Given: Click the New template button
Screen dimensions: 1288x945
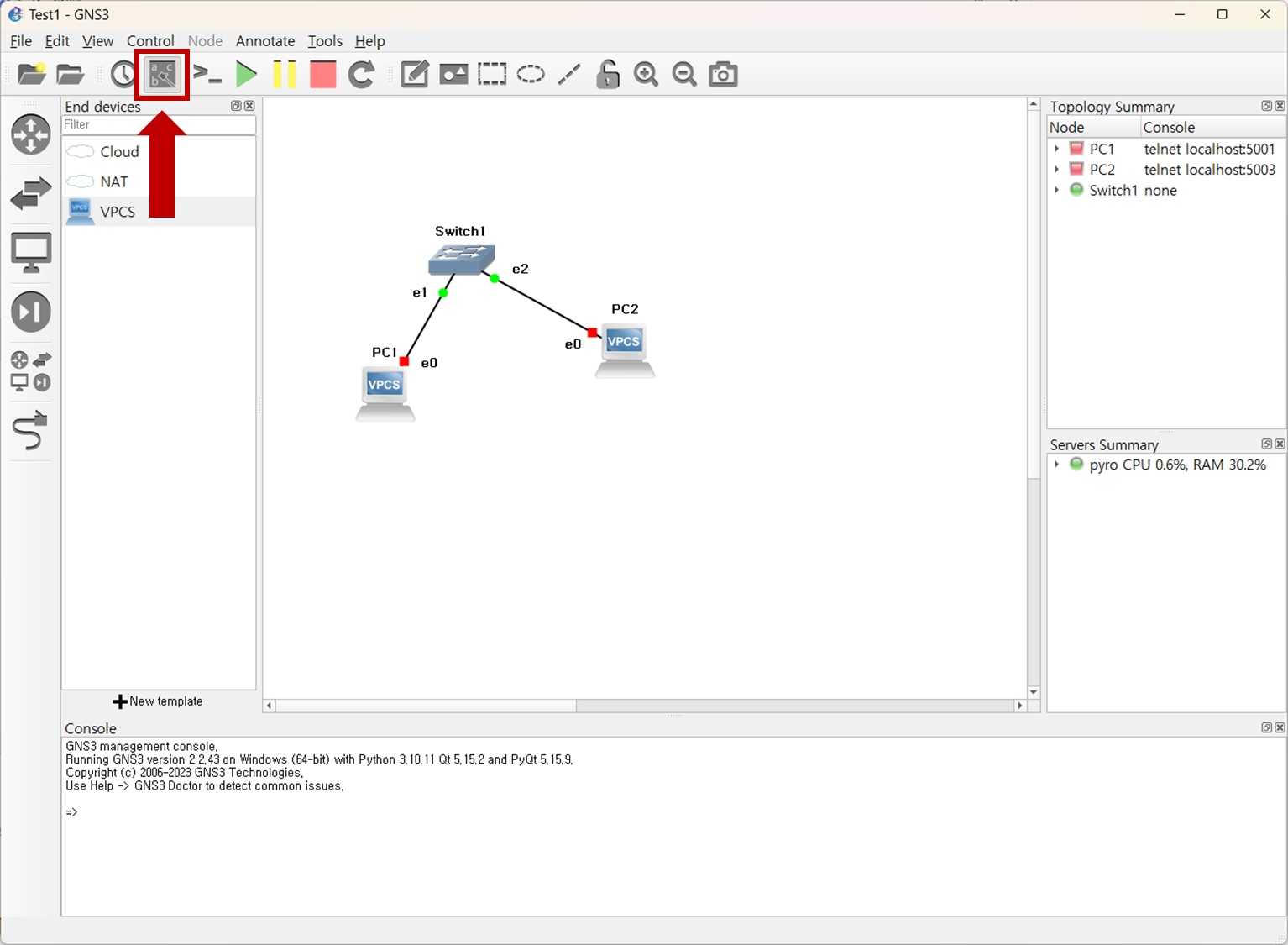Looking at the screenshot, I should (159, 701).
